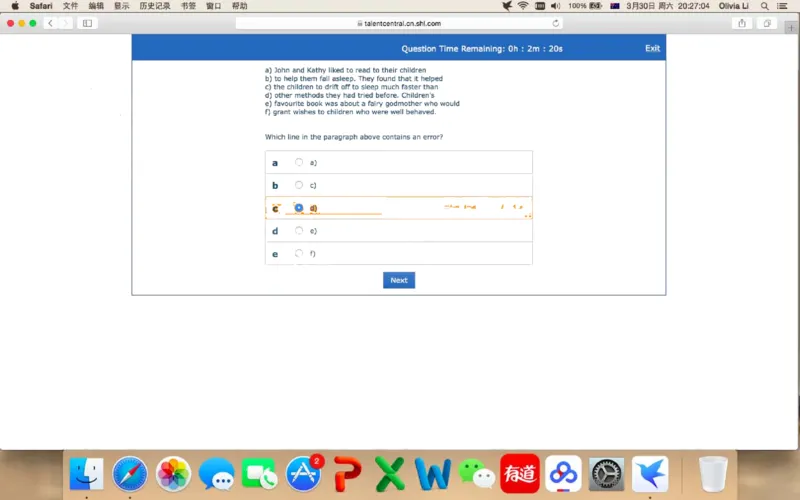Pick the e) radio button in row d
Image resolution: width=800 pixels, height=500 pixels.
coord(299,231)
